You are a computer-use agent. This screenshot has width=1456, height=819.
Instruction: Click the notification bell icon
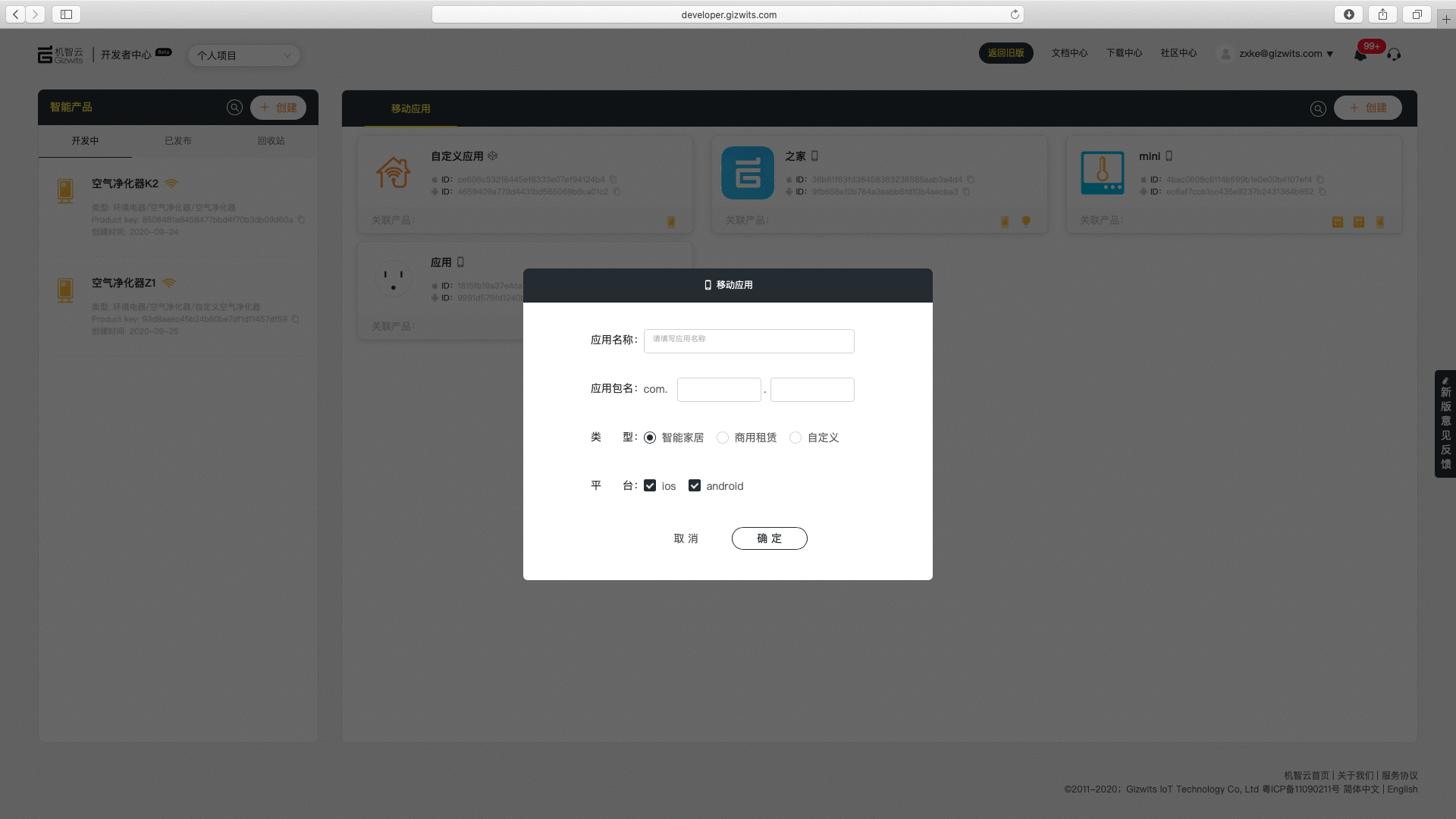tap(1360, 55)
